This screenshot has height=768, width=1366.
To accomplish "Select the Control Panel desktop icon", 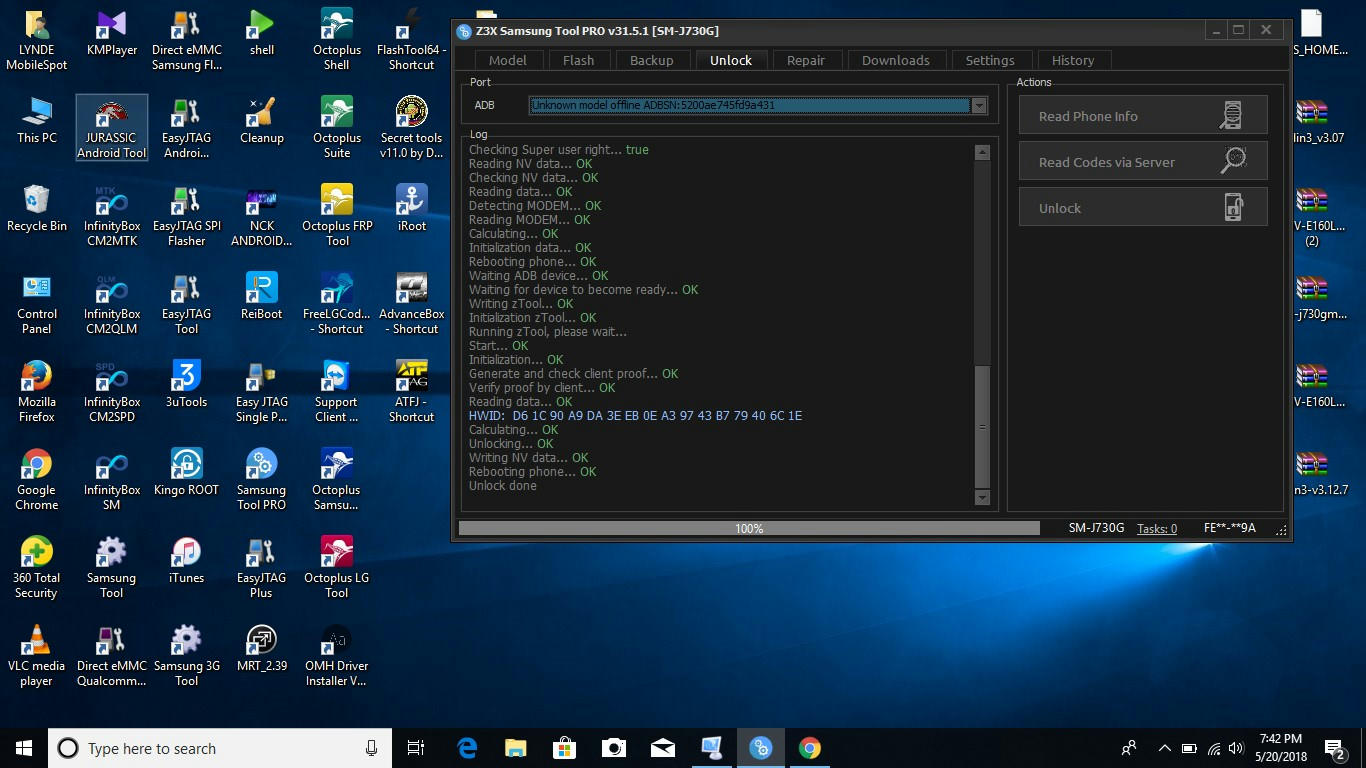I will (37, 304).
